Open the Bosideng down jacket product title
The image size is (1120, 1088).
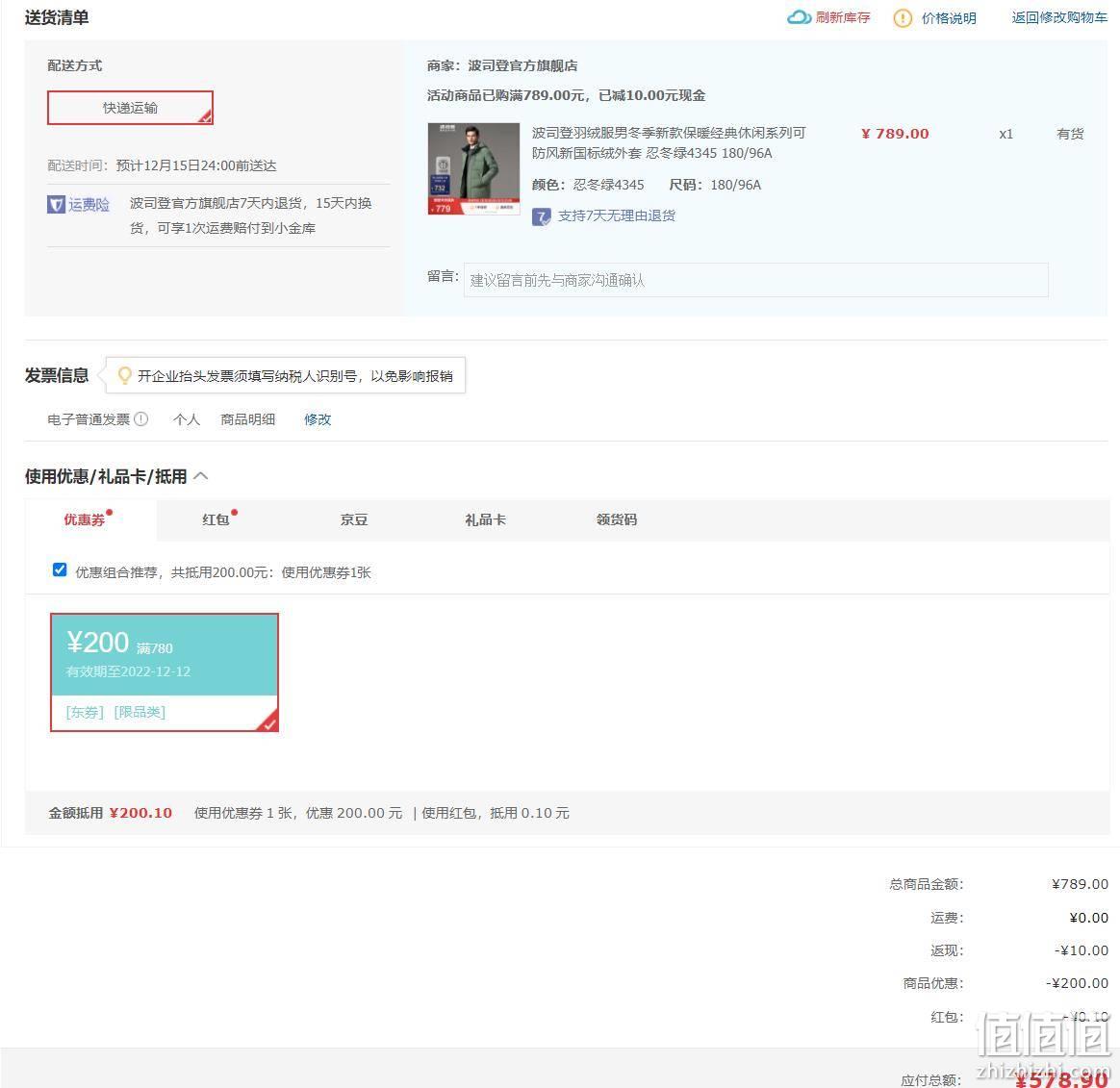(669, 142)
